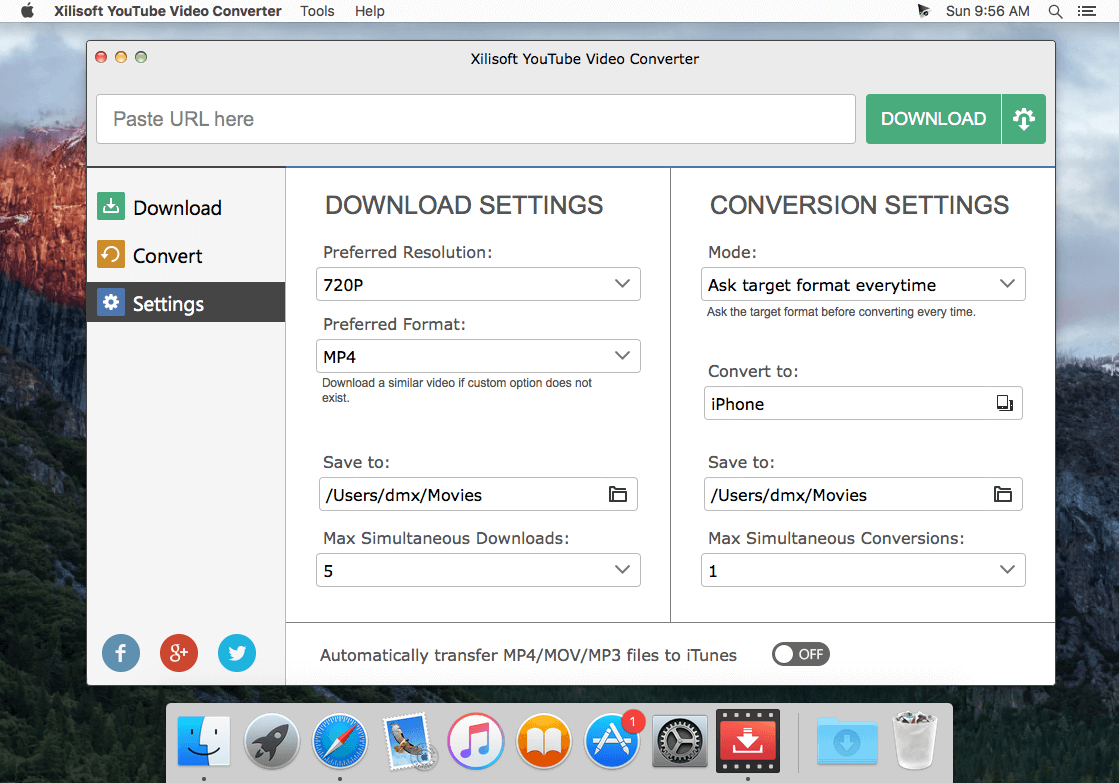This screenshot has width=1119, height=783.
Task: Open the Tools menu
Action: coord(317,11)
